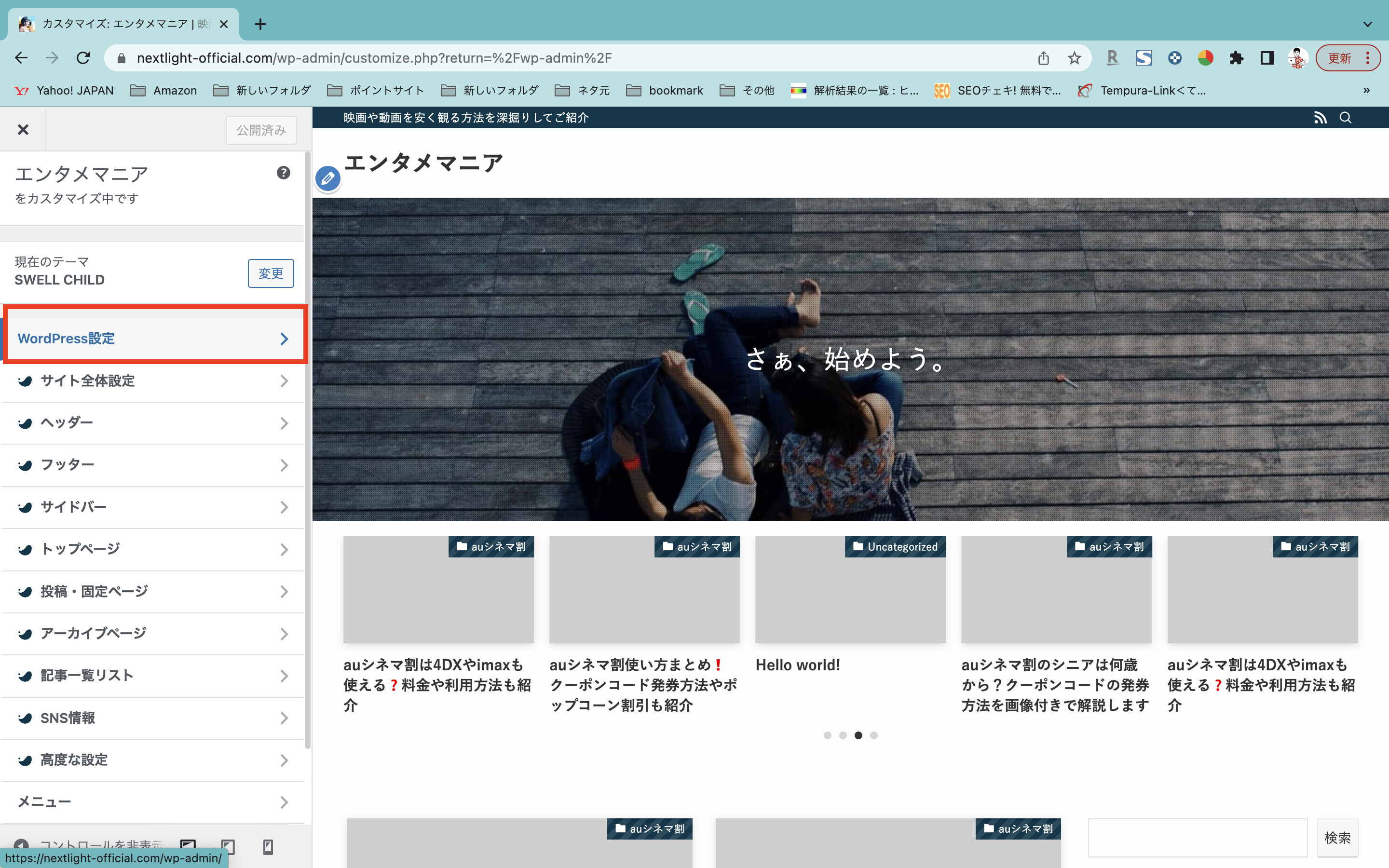Click the blue cross circle extension icon

tap(1174, 58)
